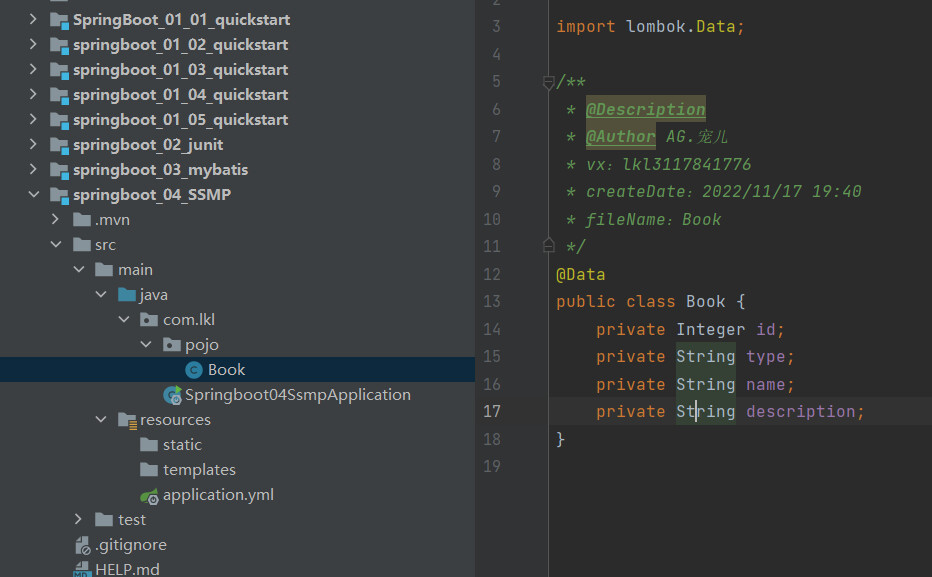Click the name field on line 16
Image resolution: width=932 pixels, height=577 pixels.
click(x=766, y=384)
